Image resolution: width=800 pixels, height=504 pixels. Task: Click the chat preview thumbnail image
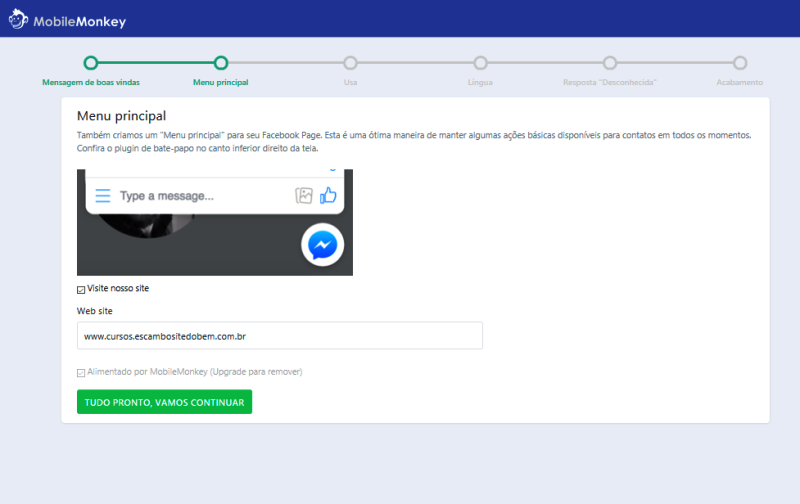(x=215, y=222)
